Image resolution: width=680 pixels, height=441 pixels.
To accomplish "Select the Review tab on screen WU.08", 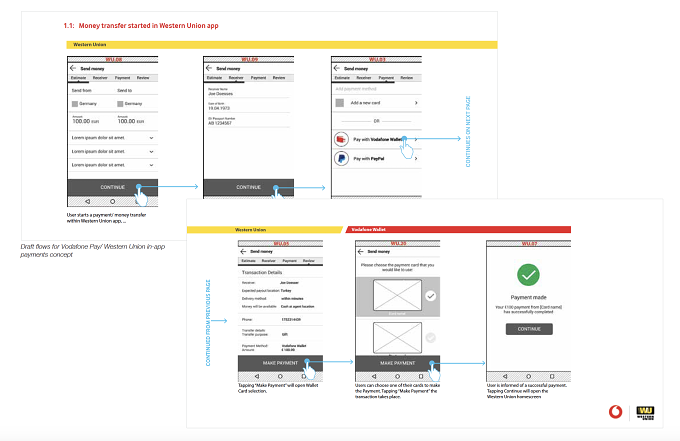I will point(143,78).
